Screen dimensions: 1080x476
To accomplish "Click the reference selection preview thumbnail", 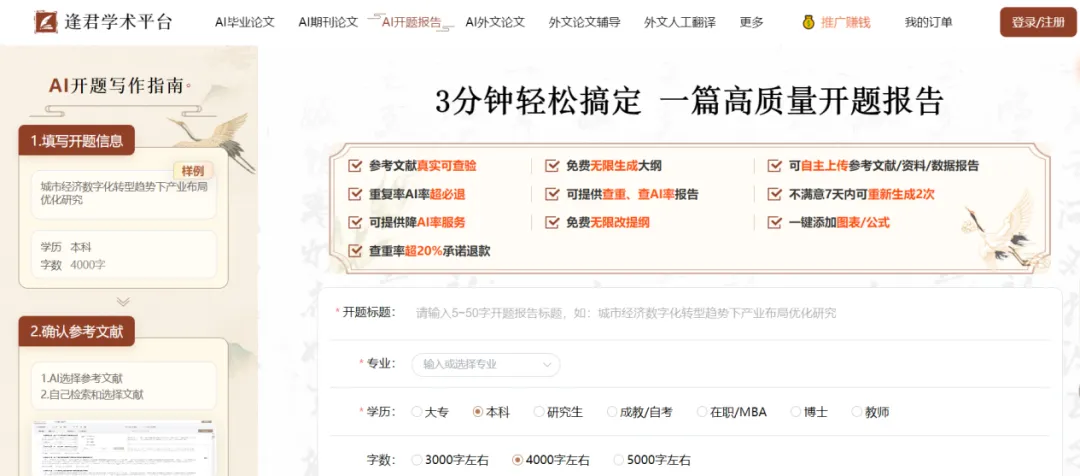I will click(123, 448).
